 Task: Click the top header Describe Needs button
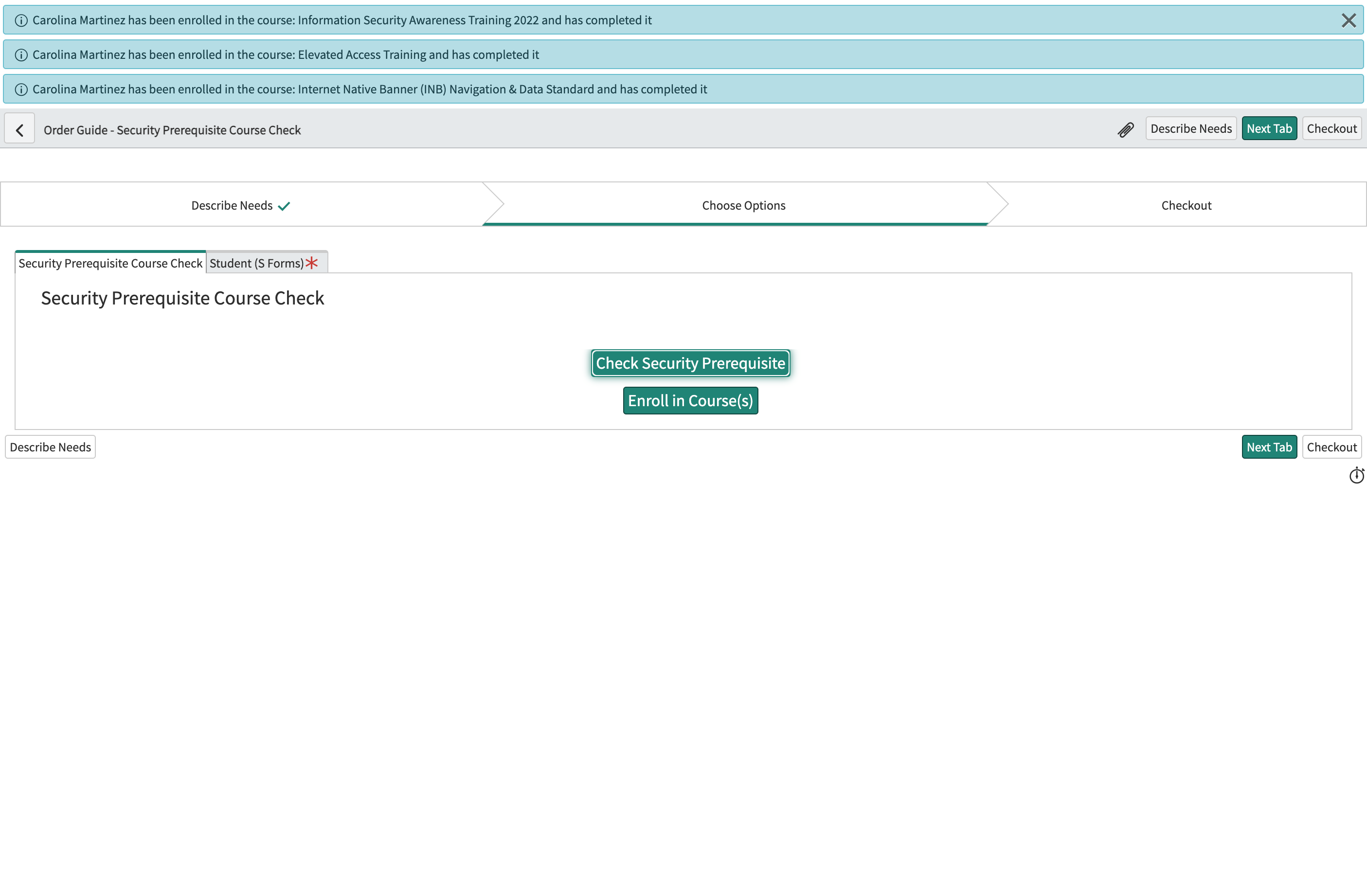point(1191,128)
